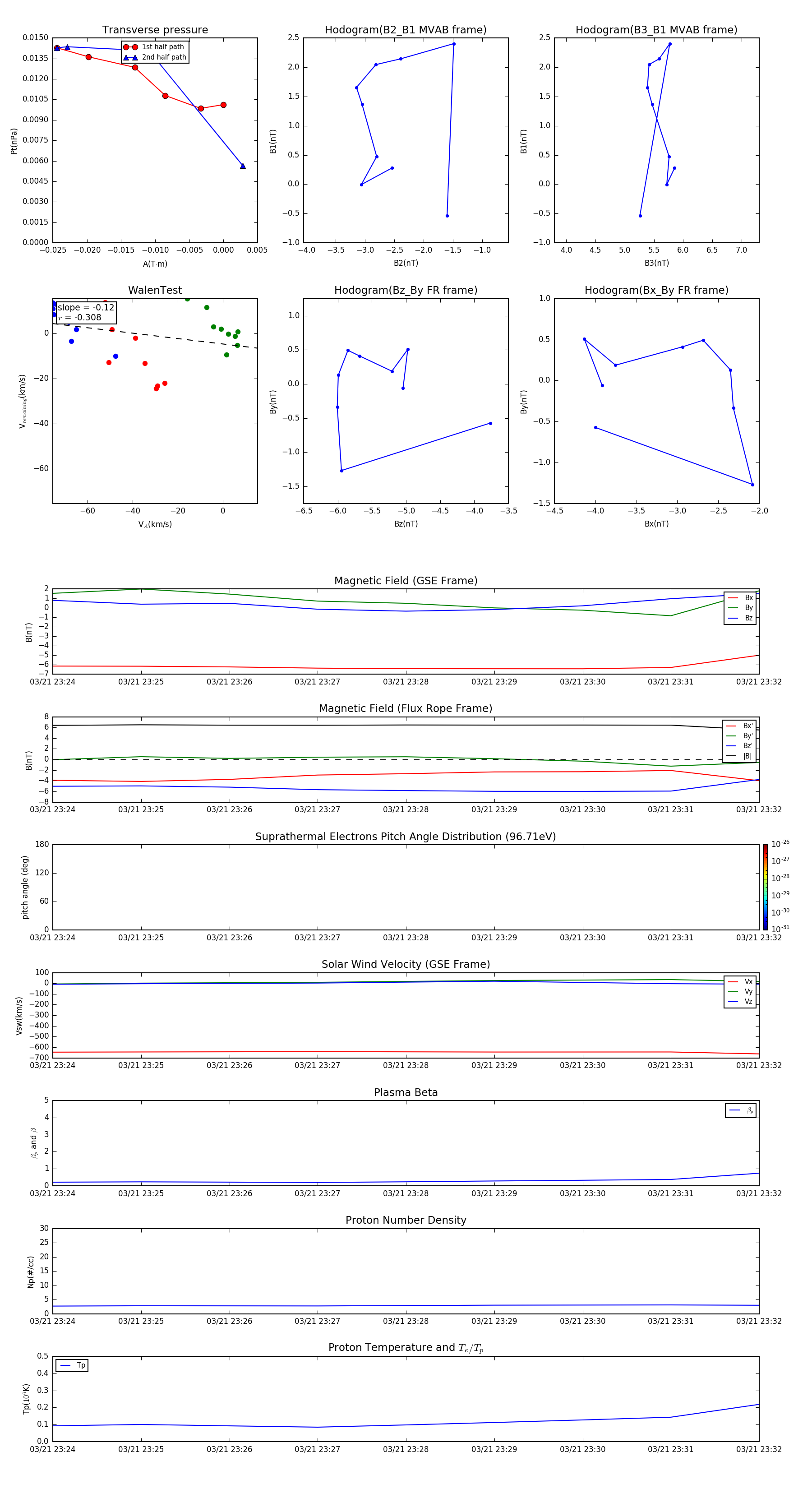Click the By legend entry in GSE magnetic field
This screenshot has height=1489, width=812.
pos(740,608)
